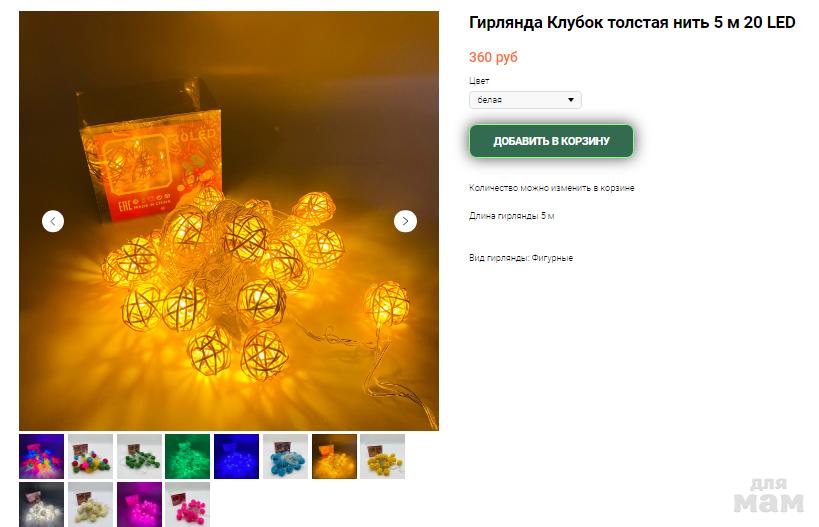Select the green balls unlit thumbnail
The width and height of the screenshot is (819, 527).
coord(139,456)
